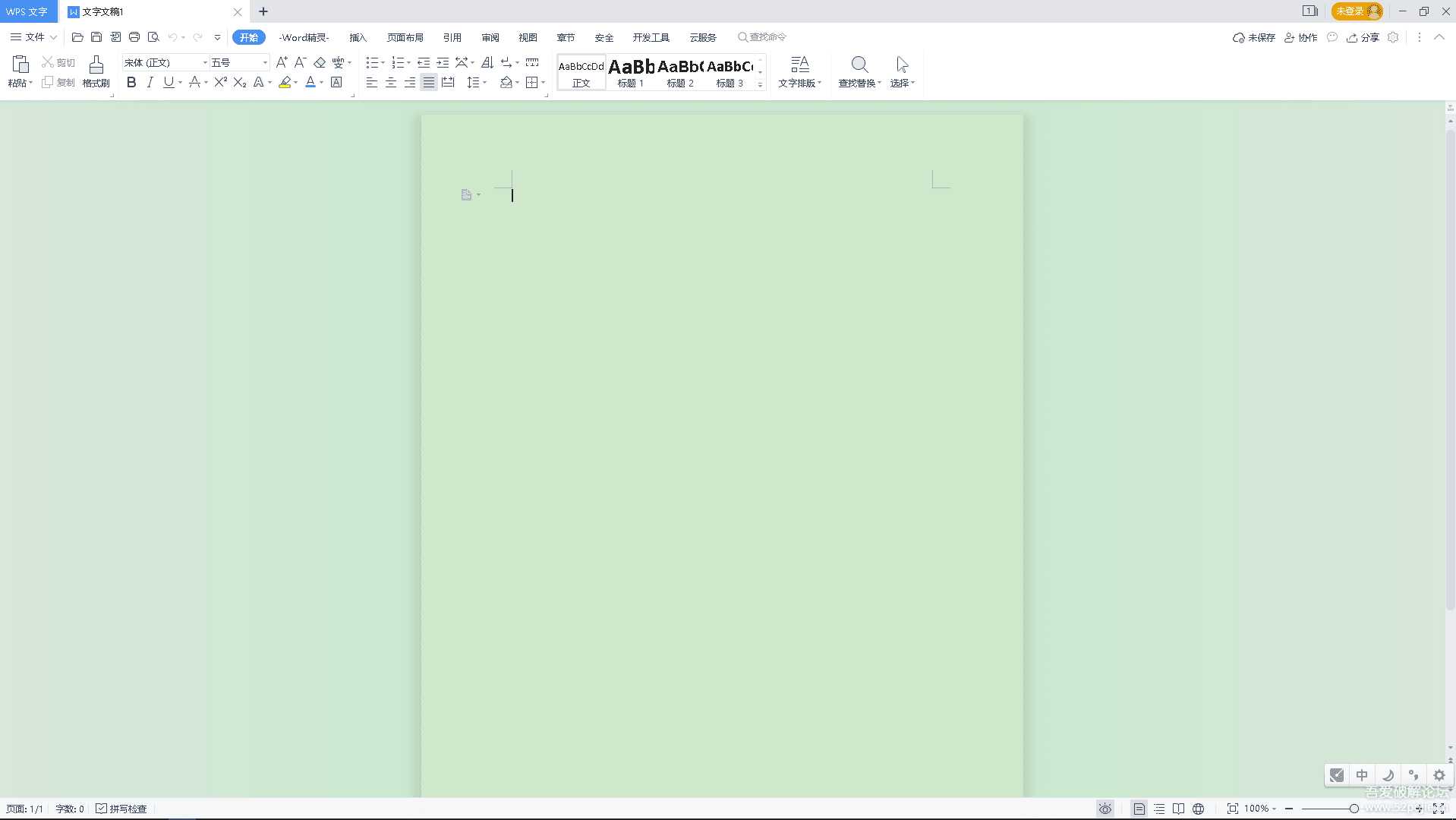
Task: Click the save icon in quick access toolbar
Action: 96,37
